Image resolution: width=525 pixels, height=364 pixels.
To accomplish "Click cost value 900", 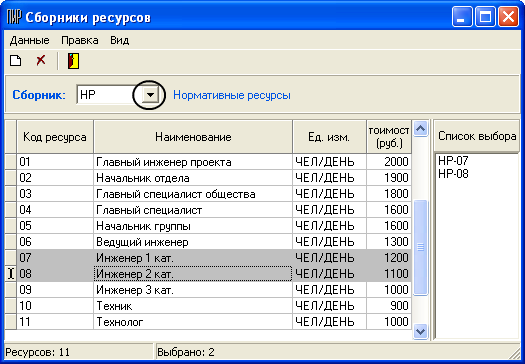I will [389, 306].
